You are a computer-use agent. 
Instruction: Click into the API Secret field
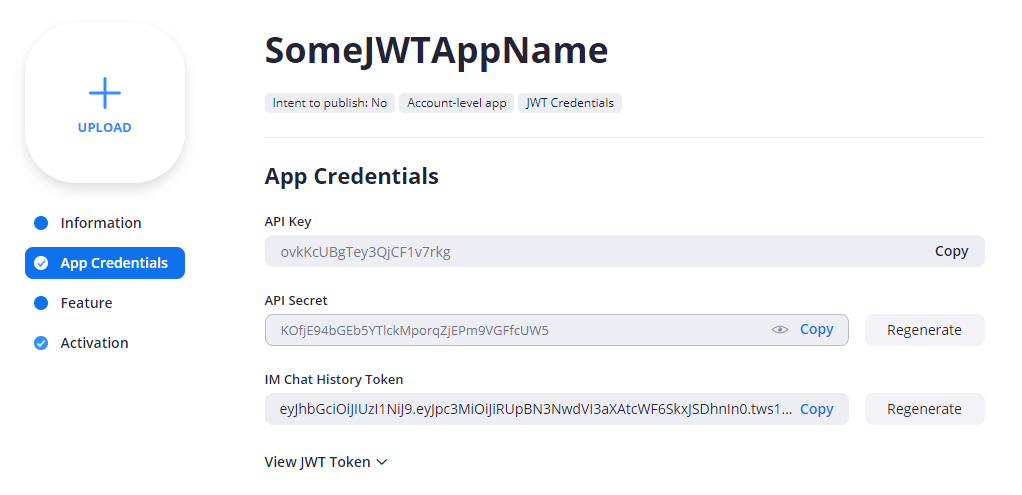tap(557, 330)
